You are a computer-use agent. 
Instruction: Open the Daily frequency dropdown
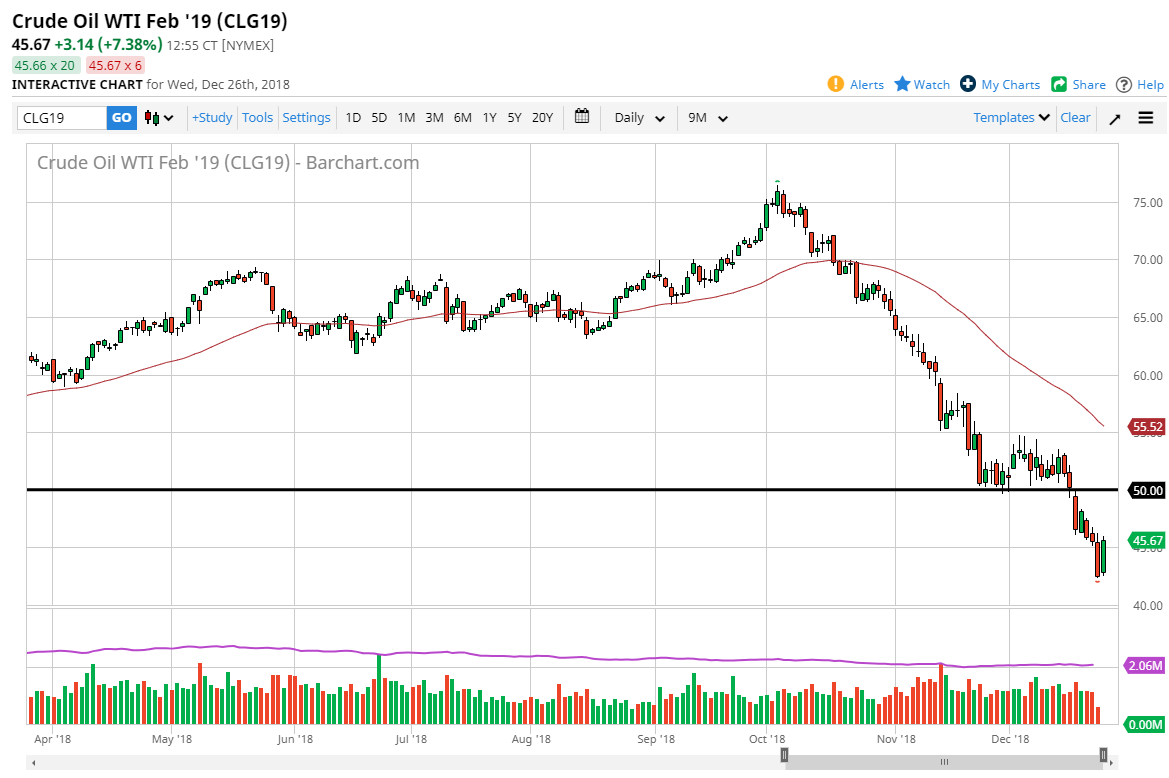(x=638, y=118)
